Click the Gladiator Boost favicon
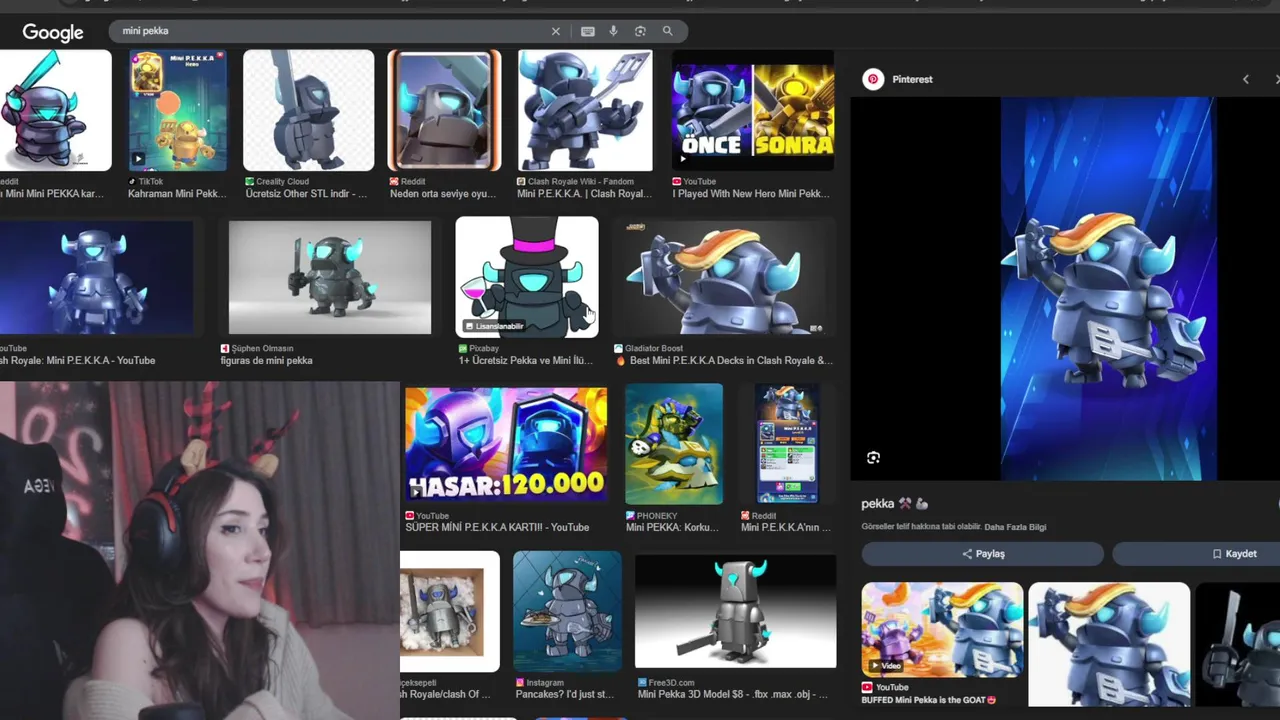 pos(619,349)
